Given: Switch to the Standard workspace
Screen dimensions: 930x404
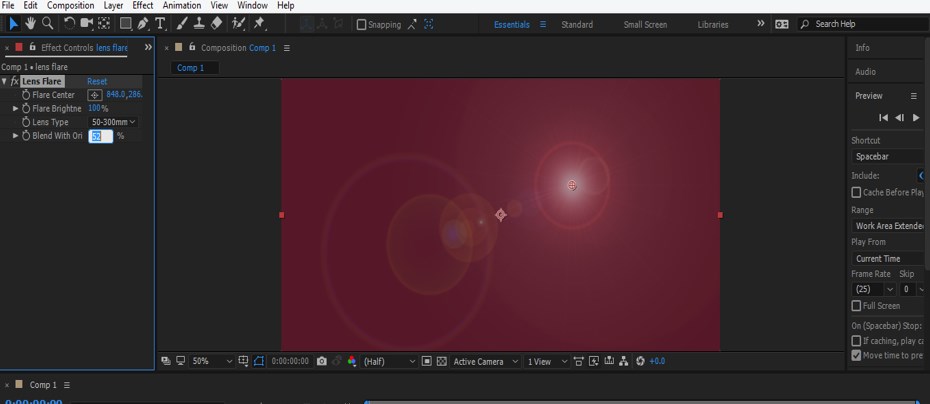Looking at the screenshot, I should pyautogui.click(x=577, y=25).
